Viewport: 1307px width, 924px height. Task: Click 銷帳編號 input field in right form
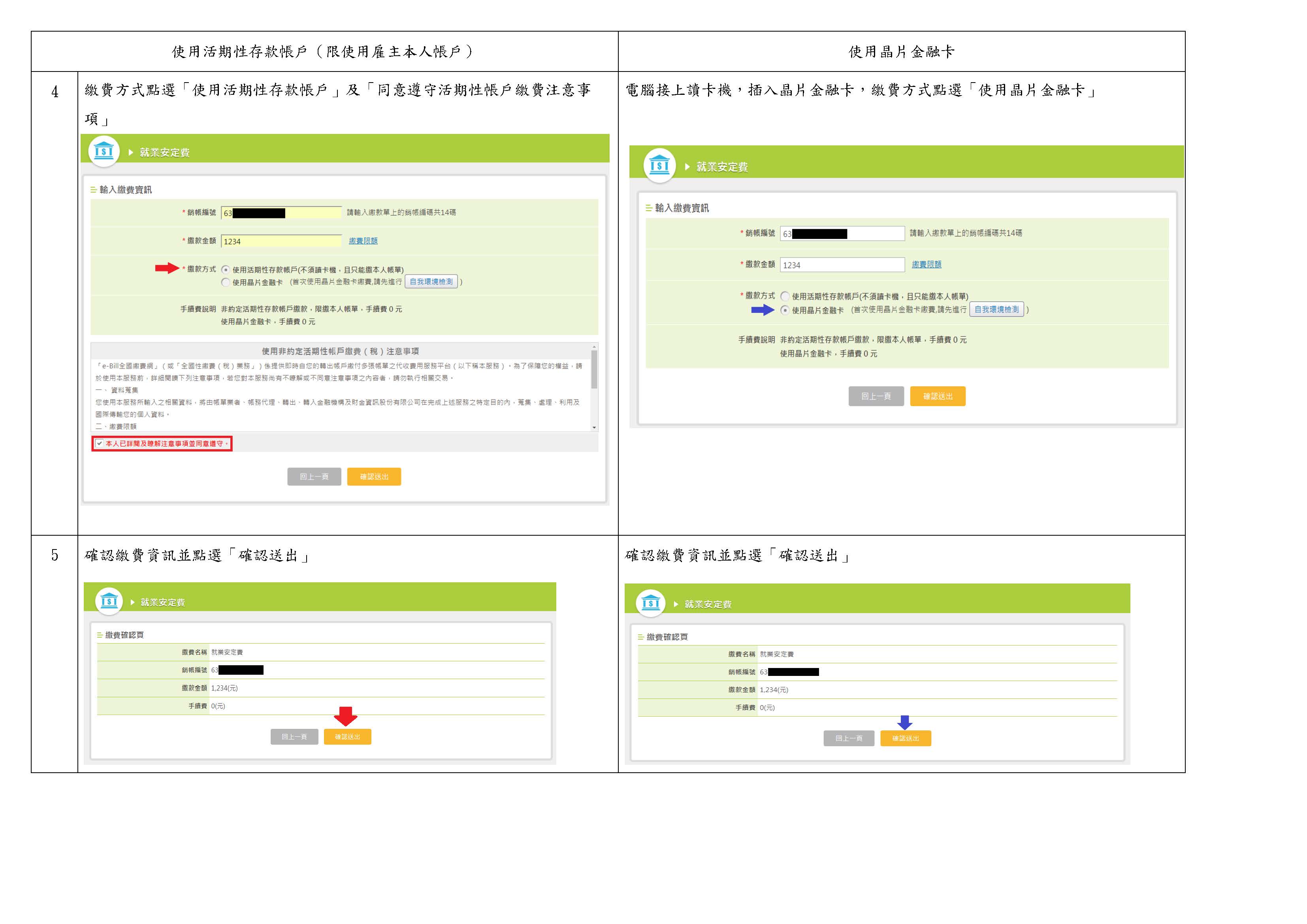click(x=842, y=233)
